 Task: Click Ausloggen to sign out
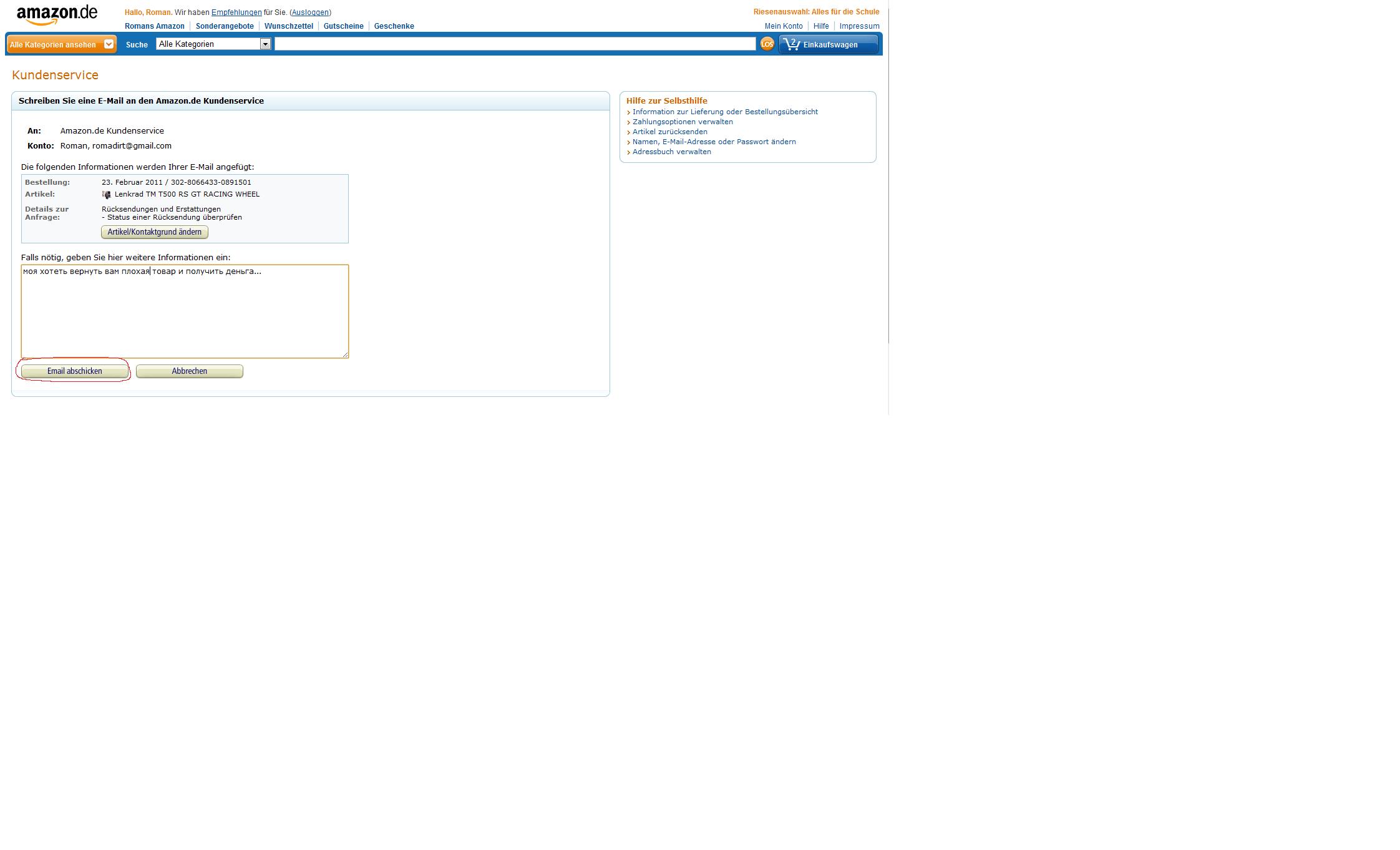[x=310, y=12]
